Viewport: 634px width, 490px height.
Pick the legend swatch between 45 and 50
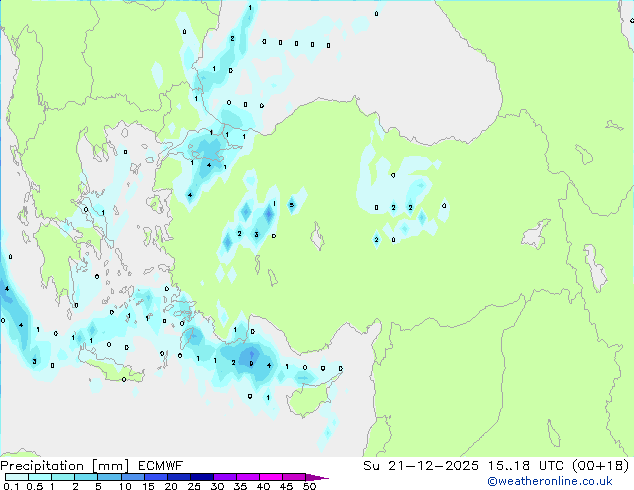coord(294,477)
